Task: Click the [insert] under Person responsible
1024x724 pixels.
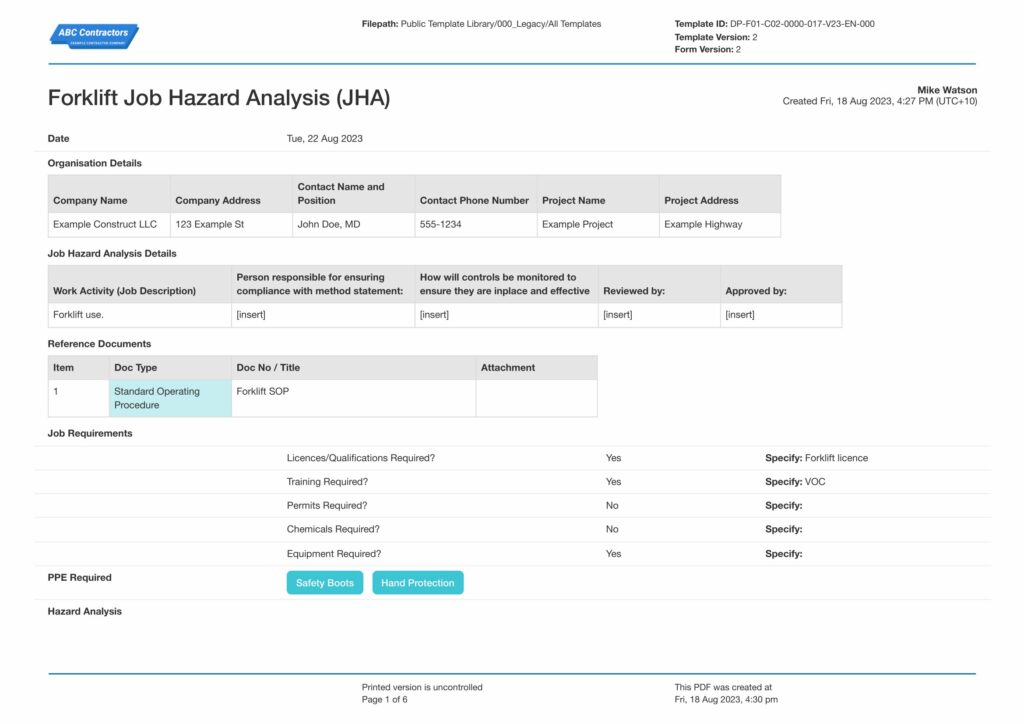Action: click(x=323, y=315)
